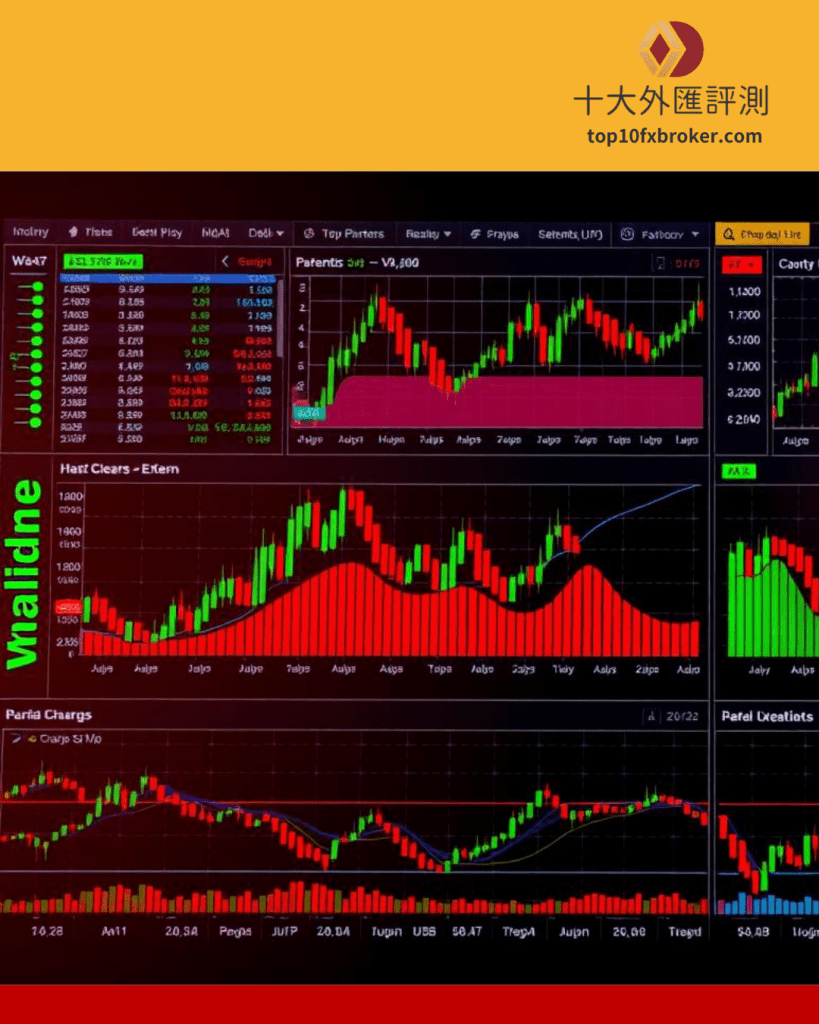Click the red price marker on Hart Clears axis

point(69,606)
